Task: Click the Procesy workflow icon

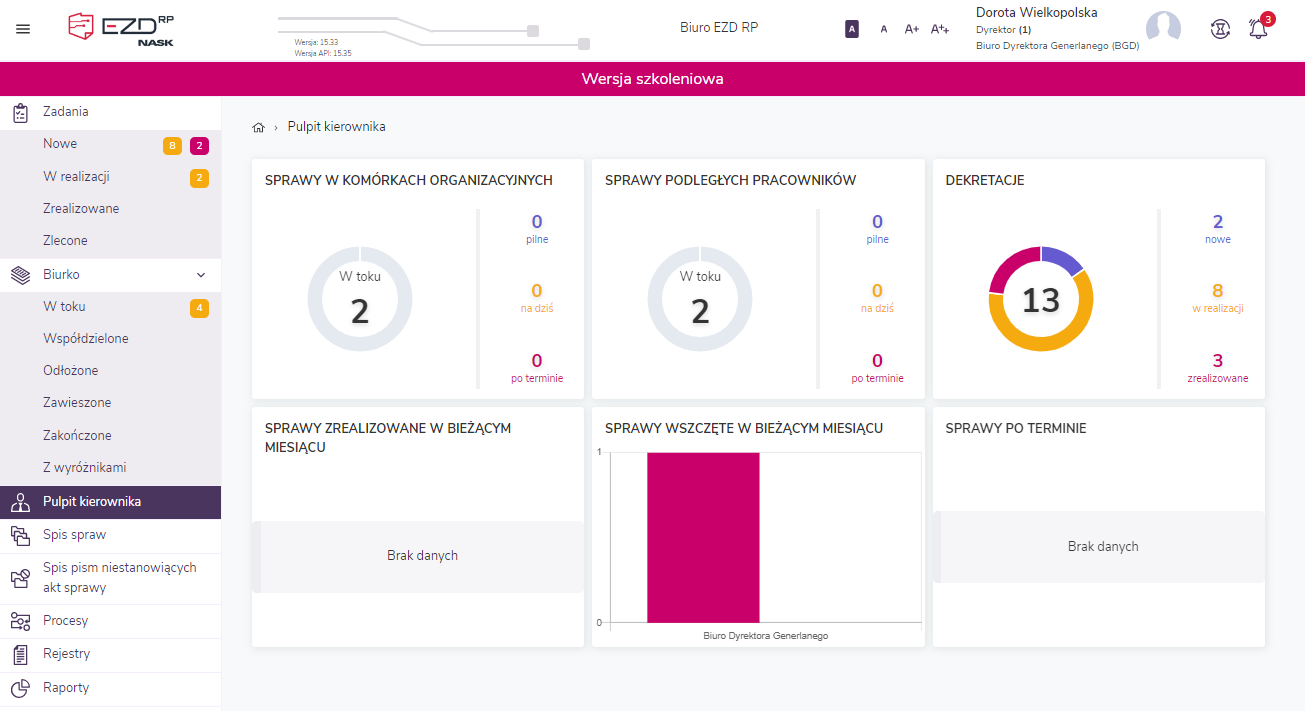Action: (x=20, y=621)
